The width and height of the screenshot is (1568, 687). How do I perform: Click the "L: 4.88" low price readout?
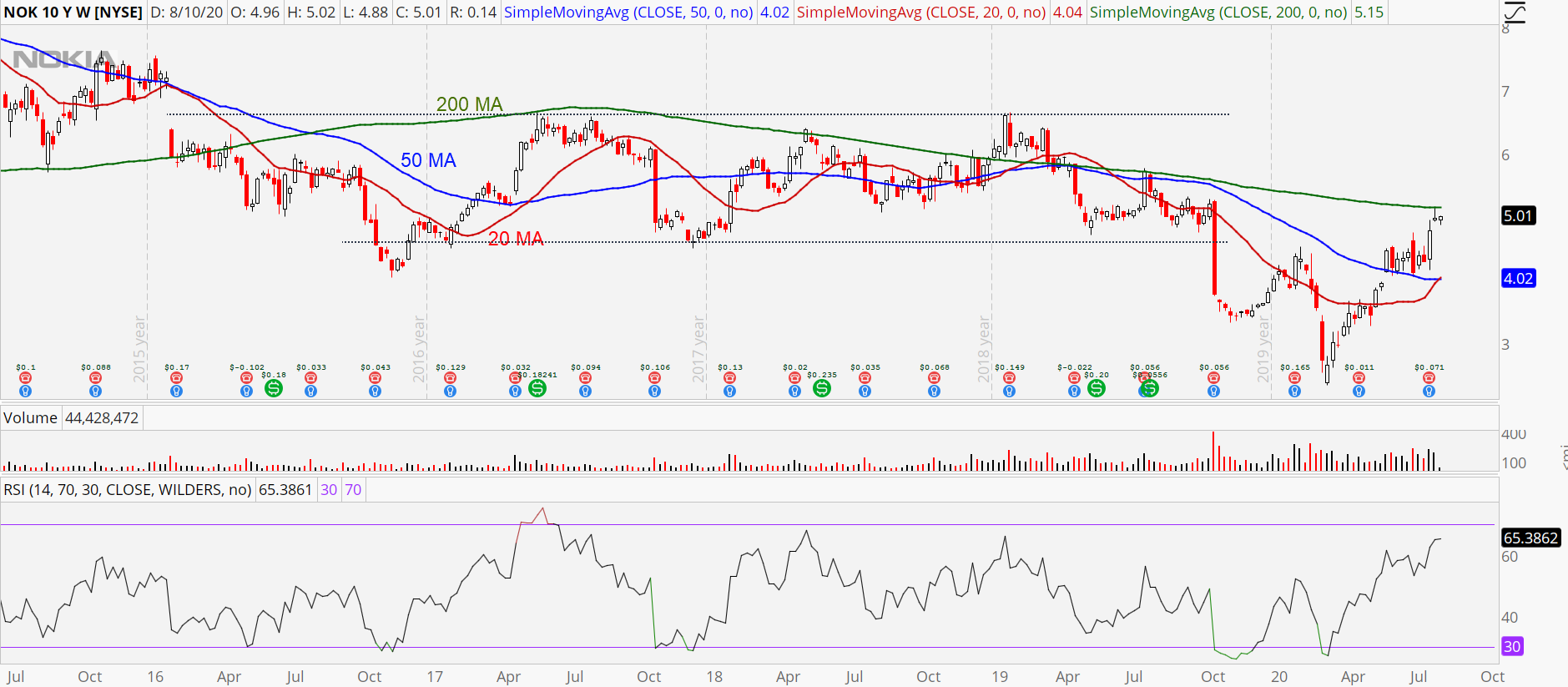[x=366, y=13]
